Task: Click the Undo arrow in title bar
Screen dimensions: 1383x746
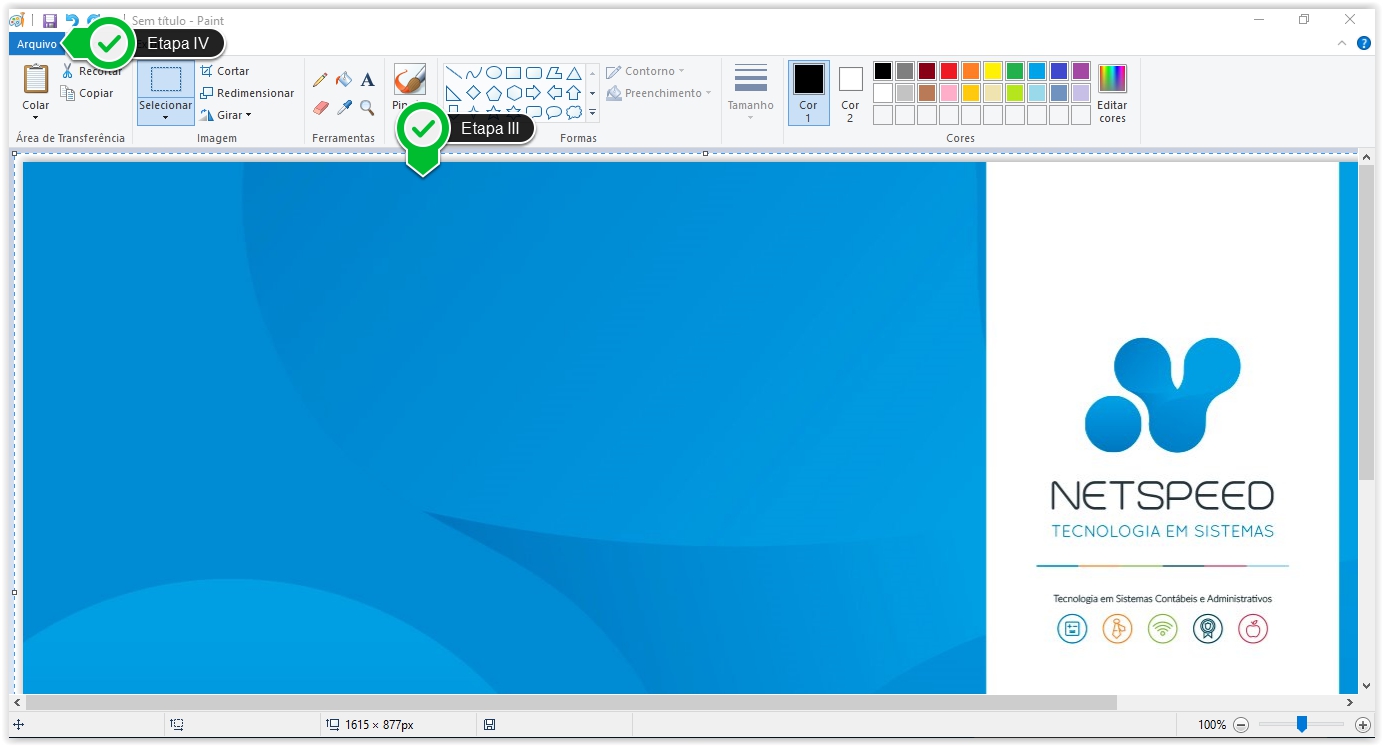Action: point(72,20)
